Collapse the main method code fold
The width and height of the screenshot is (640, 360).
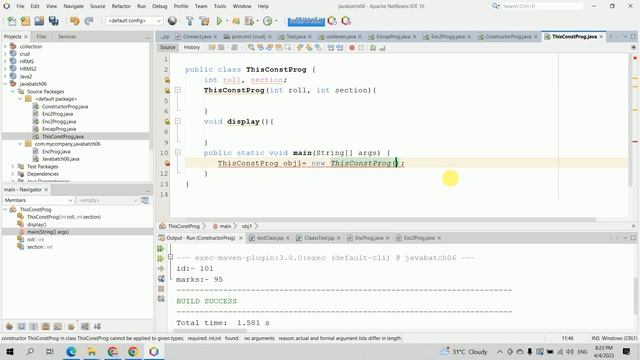click(x=178, y=152)
